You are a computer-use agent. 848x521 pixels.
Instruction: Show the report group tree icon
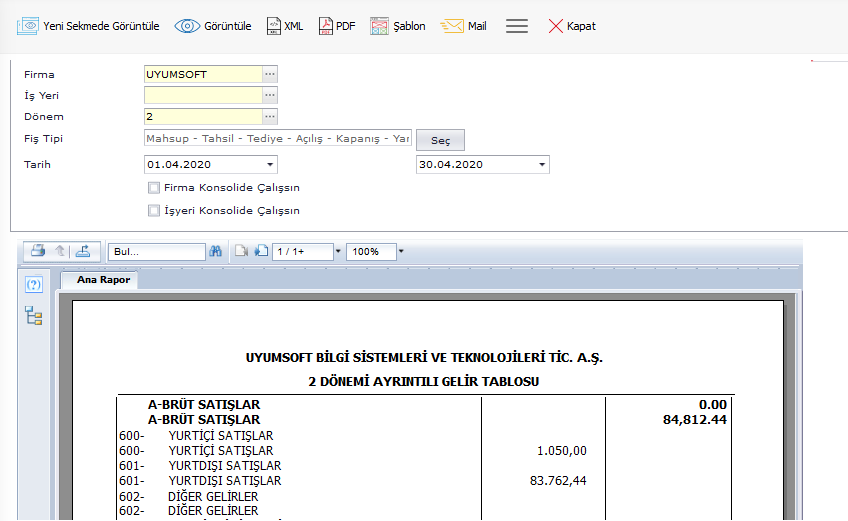pyautogui.click(x=34, y=317)
